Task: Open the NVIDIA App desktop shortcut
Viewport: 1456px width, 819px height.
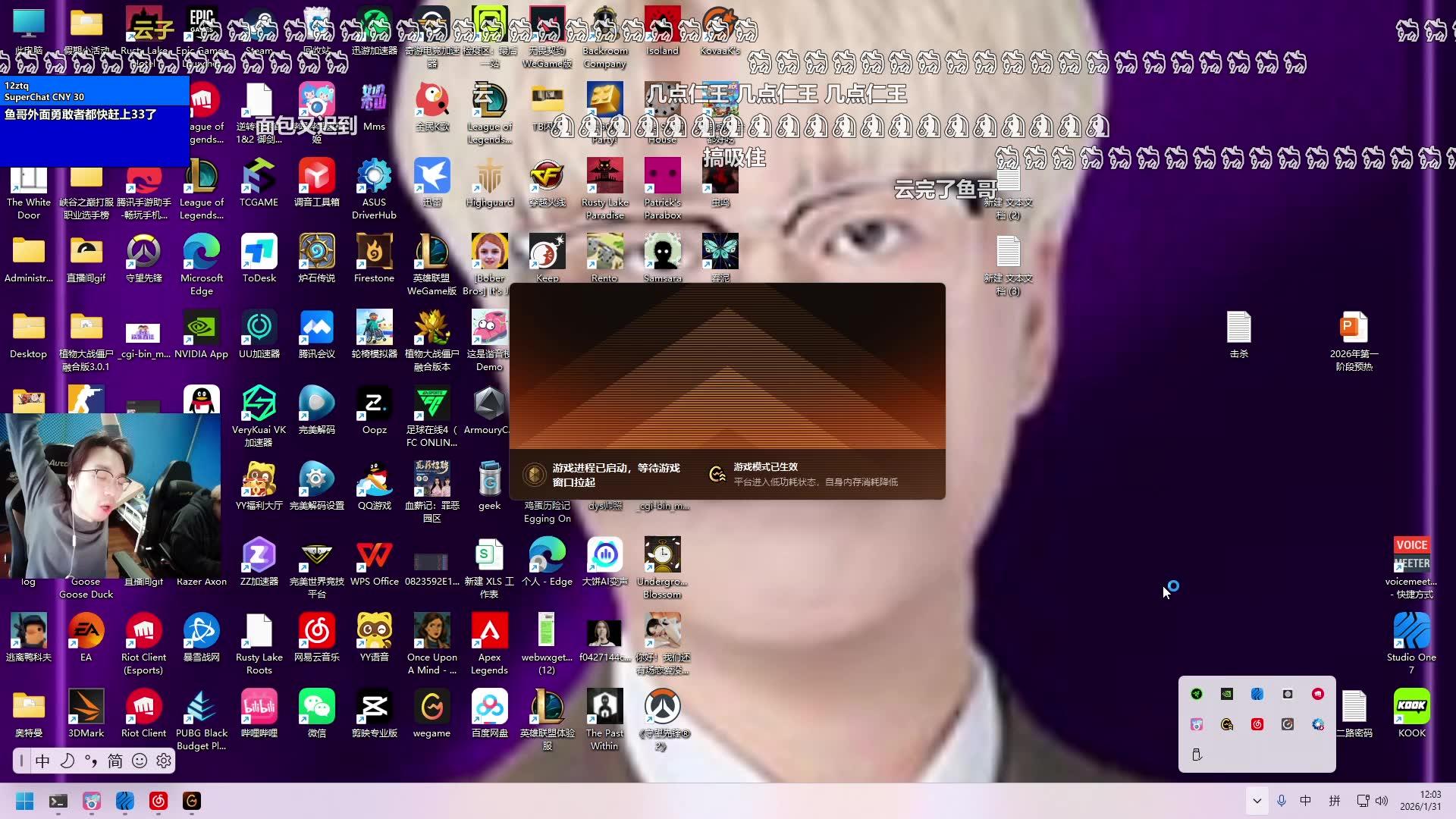Action: [x=202, y=334]
